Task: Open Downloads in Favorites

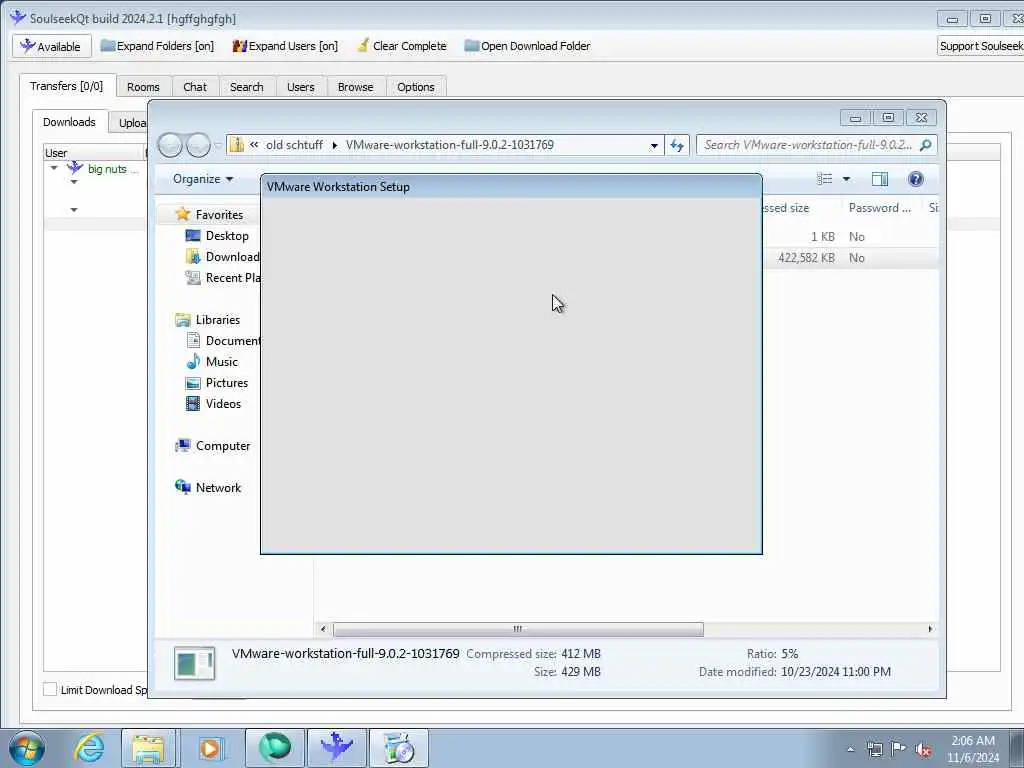Action: (x=222, y=257)
